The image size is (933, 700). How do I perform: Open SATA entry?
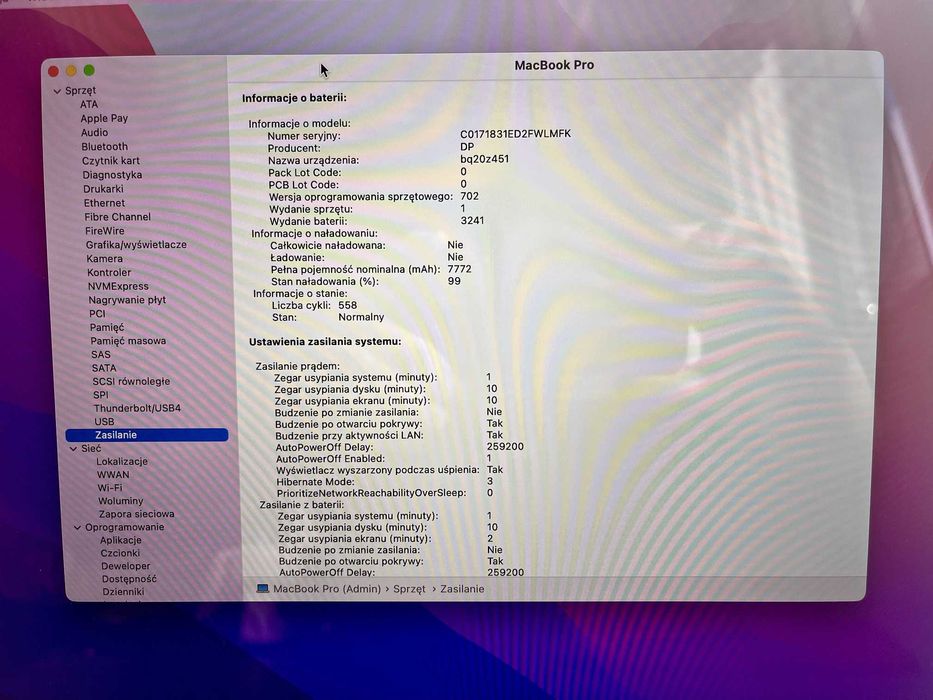point(104,368)
